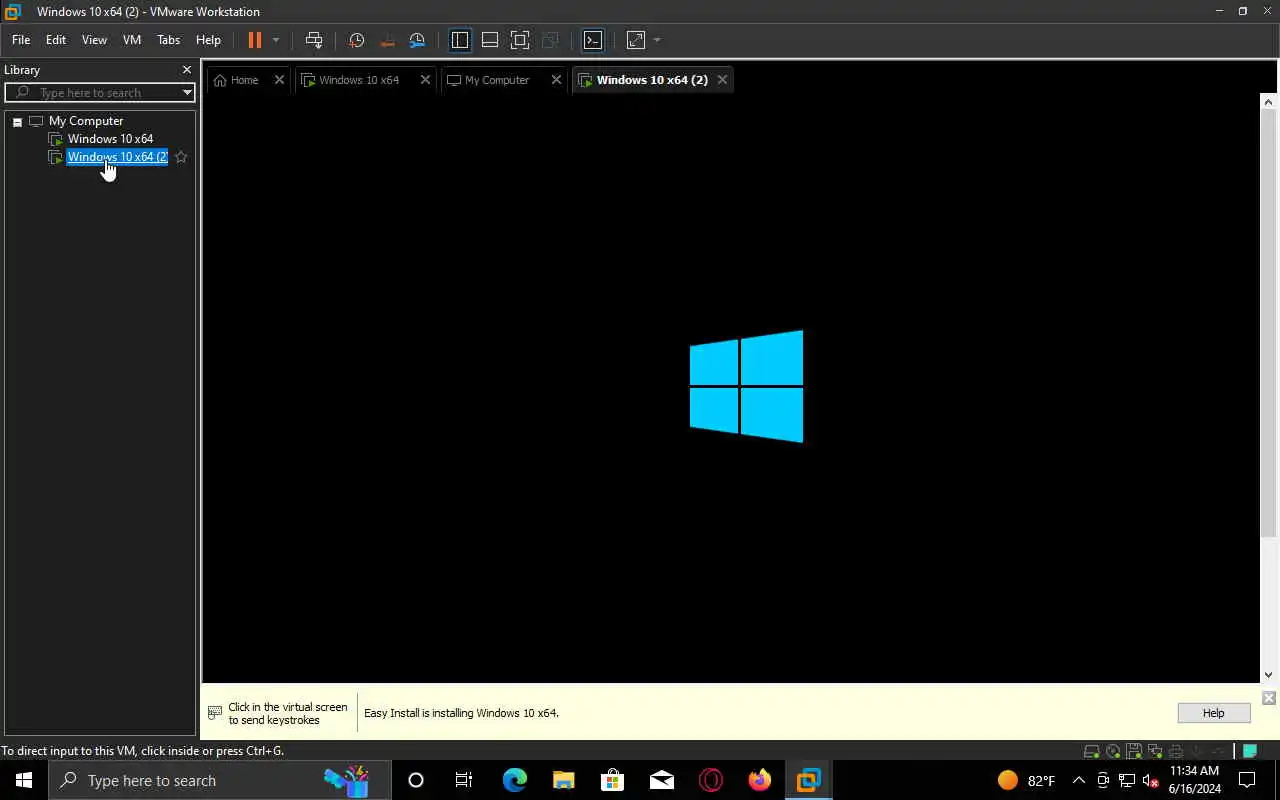1280x800 pixels.
Task: Send Ctrl+Alt+Del to the VM
Action: click(x=314, y=40)
